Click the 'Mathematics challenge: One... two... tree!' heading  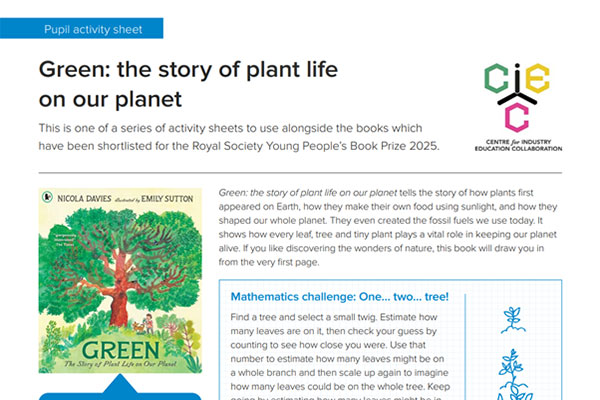pos(339,296)
